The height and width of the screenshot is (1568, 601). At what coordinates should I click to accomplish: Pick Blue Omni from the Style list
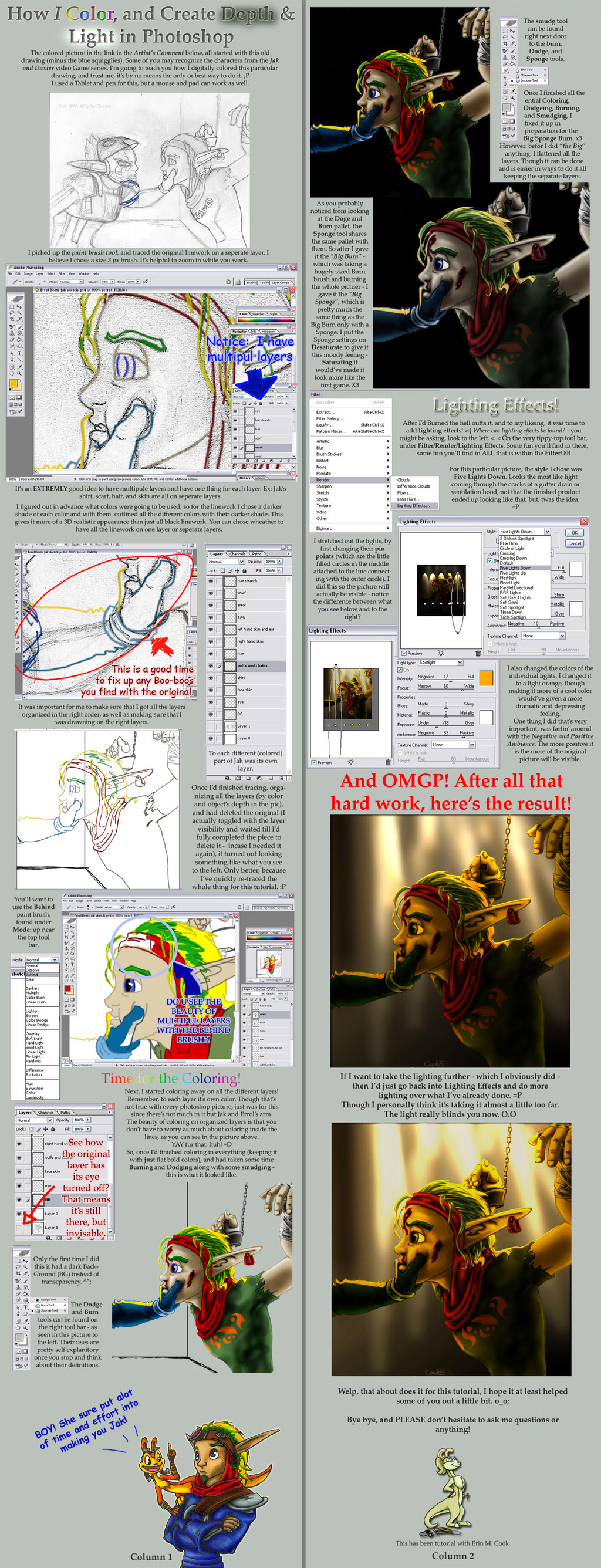[x=525, y=543]
